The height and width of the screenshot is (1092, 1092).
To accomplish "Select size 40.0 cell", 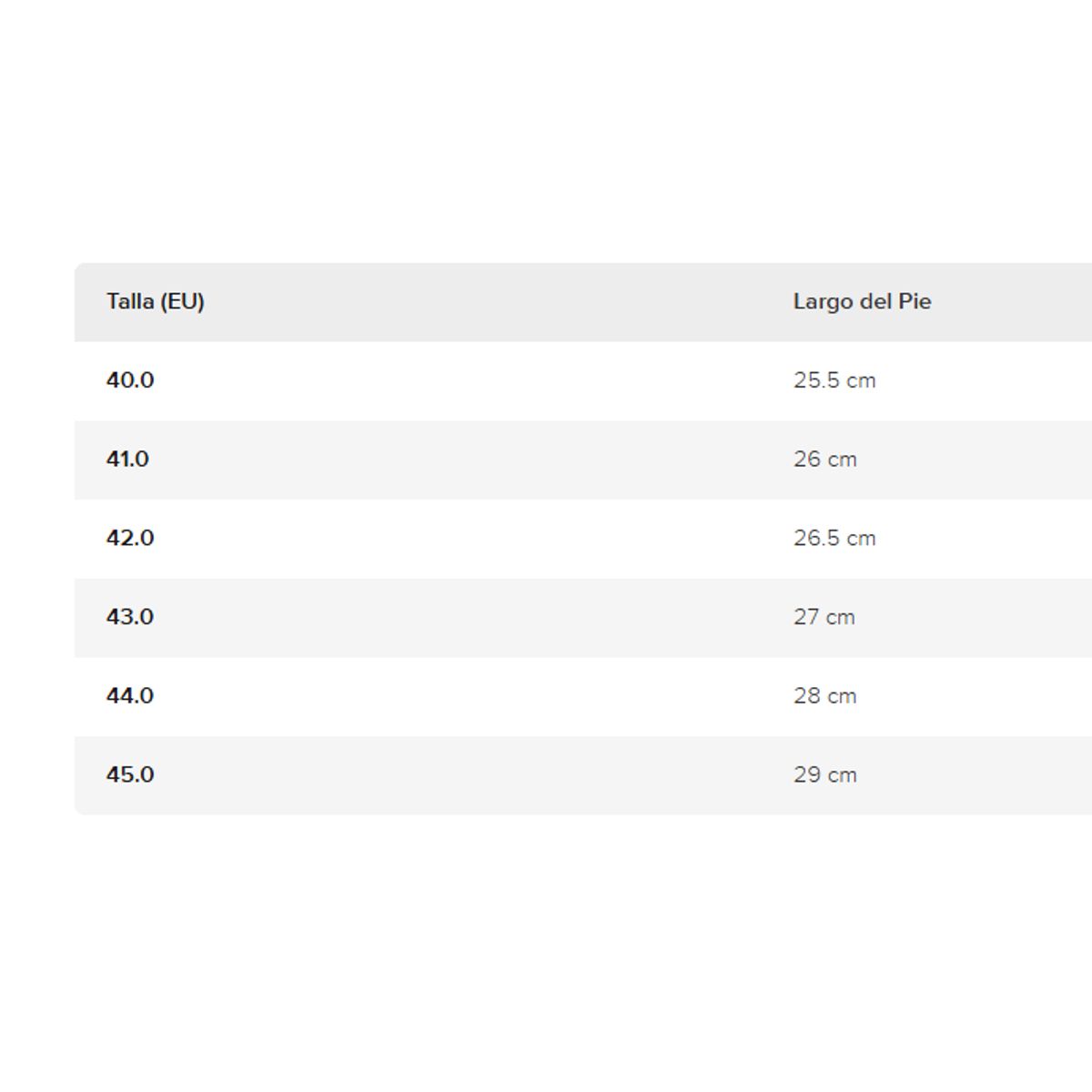I will 130,380.
